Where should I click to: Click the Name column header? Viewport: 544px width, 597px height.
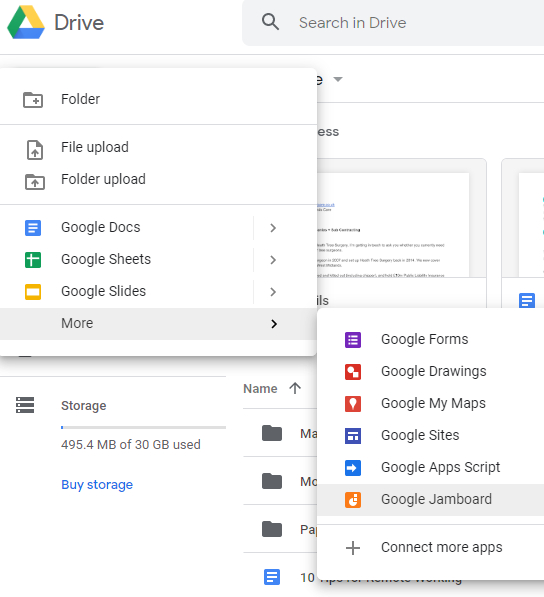point(260,389)
